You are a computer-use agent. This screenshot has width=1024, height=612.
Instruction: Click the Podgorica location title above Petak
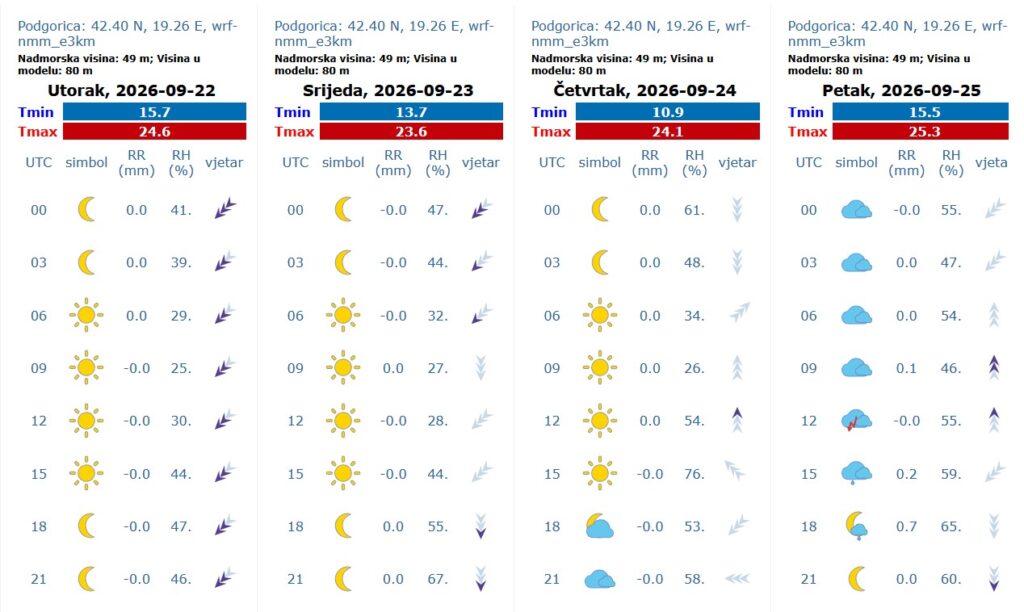[x=897, y=33]
